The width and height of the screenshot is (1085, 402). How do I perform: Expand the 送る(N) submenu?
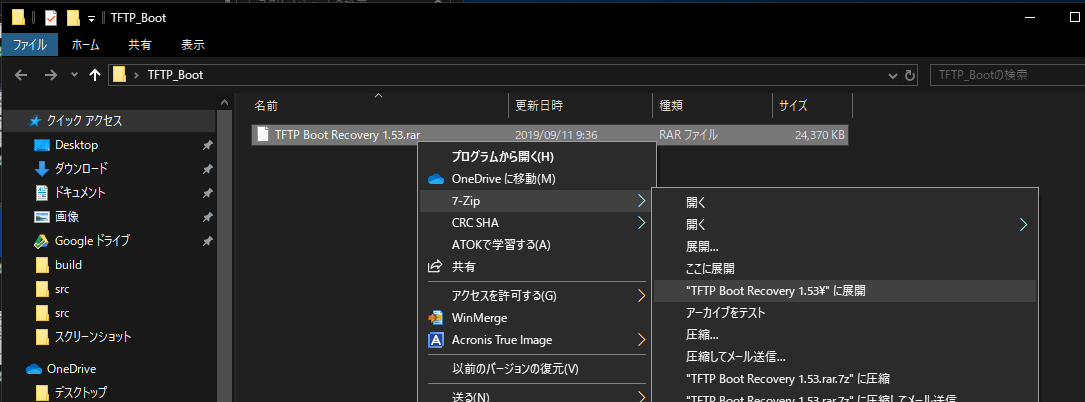(536, 396)
